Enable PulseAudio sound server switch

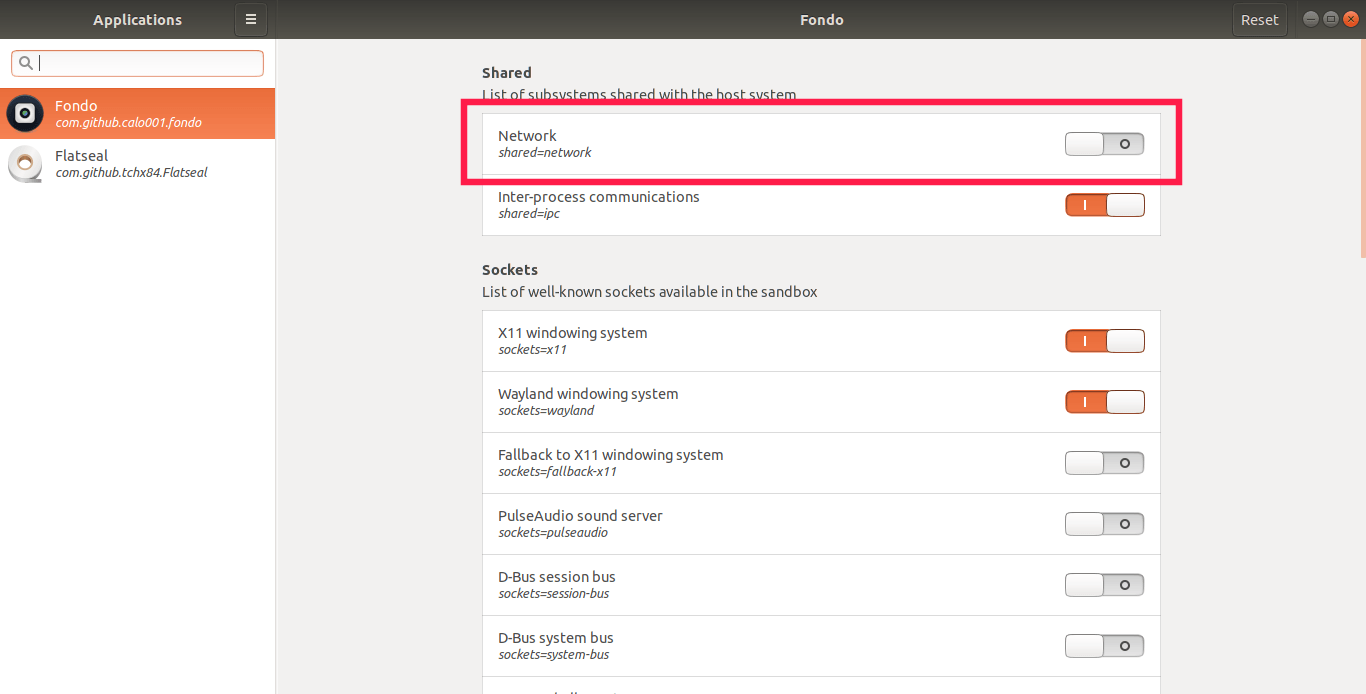click(x=1104, y=524)
